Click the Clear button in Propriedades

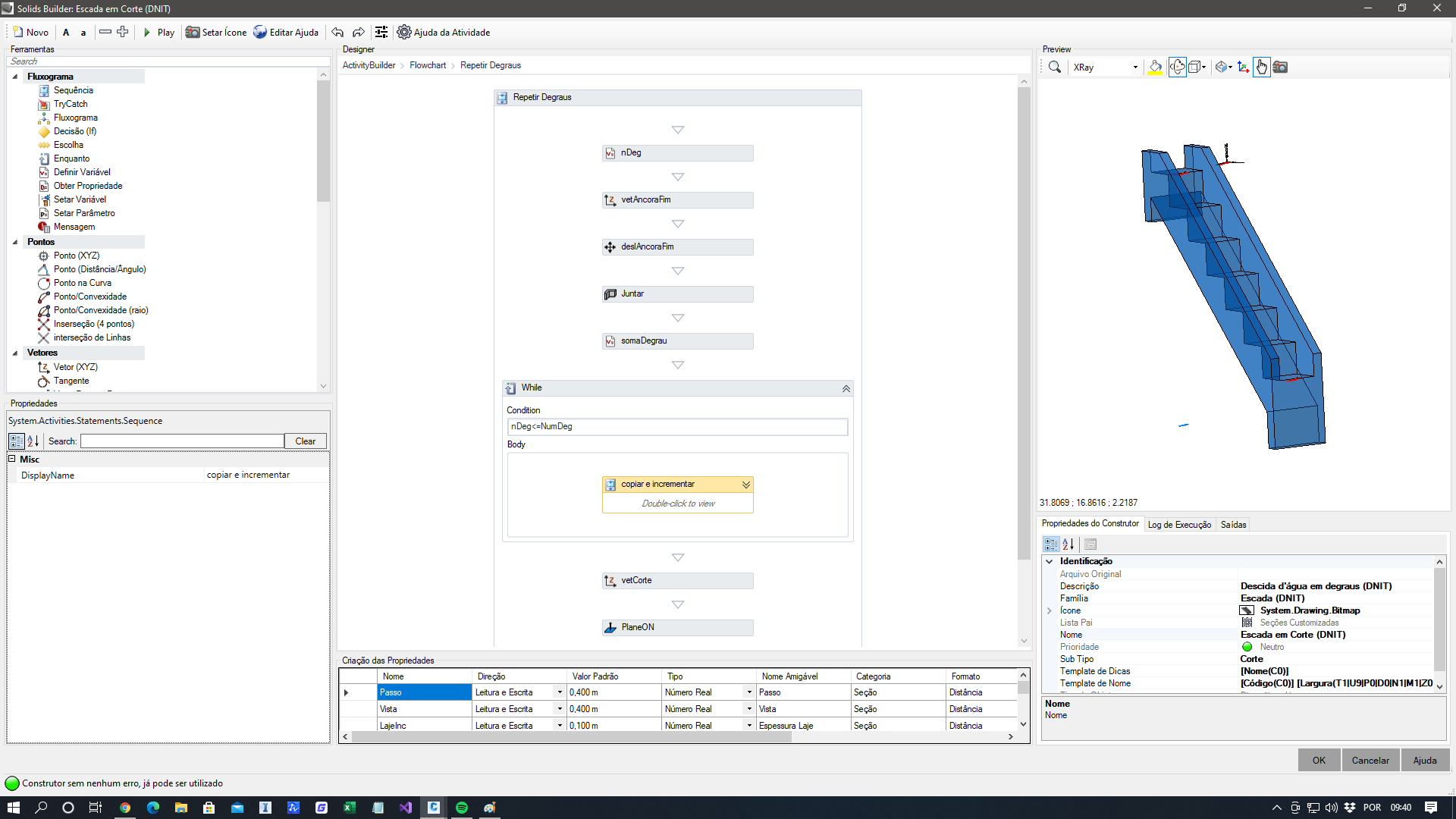click(x=305, y=441)
